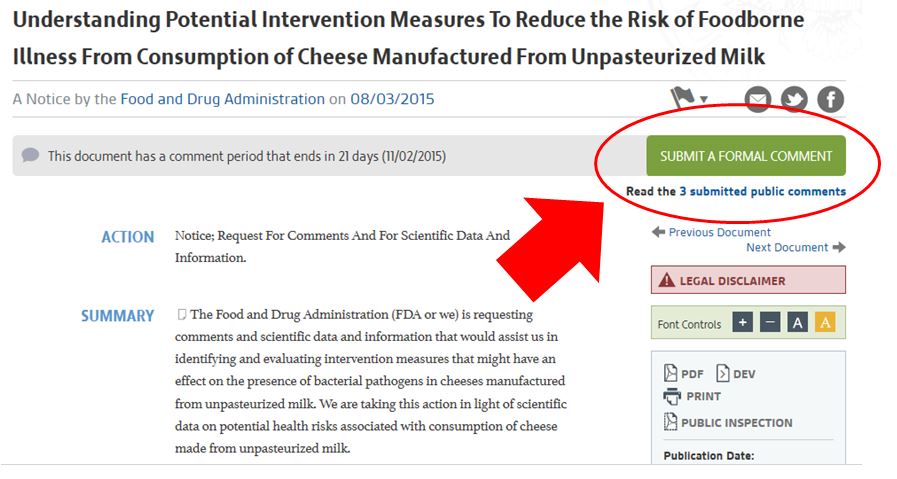This screenshot has height=479, width=897.
Task: Open the 08/03/2015 publication date link
Action: coord(392,99)
